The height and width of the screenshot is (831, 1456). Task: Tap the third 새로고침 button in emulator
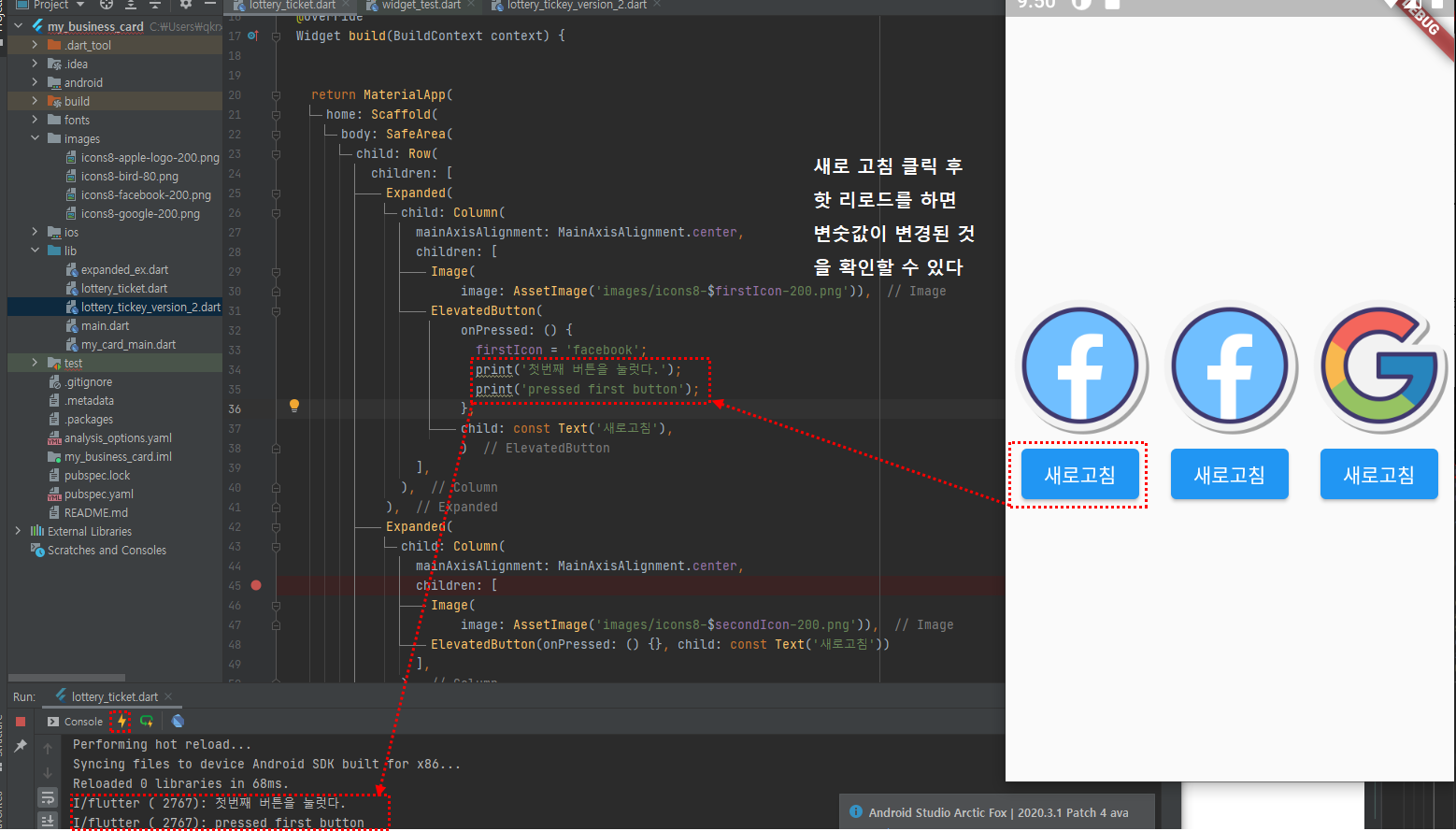[1379, 474]
